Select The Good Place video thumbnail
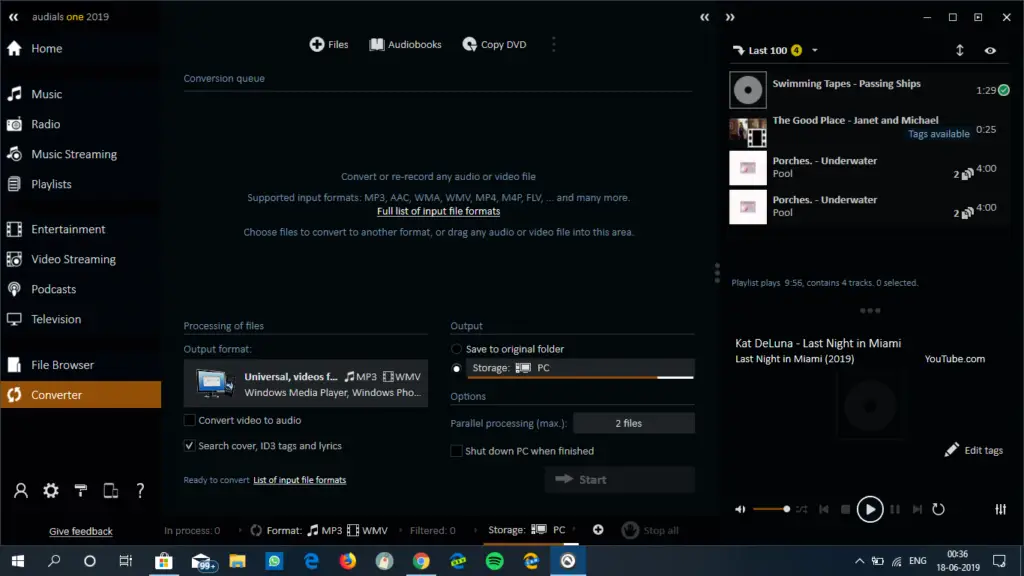 click(748, 131)
